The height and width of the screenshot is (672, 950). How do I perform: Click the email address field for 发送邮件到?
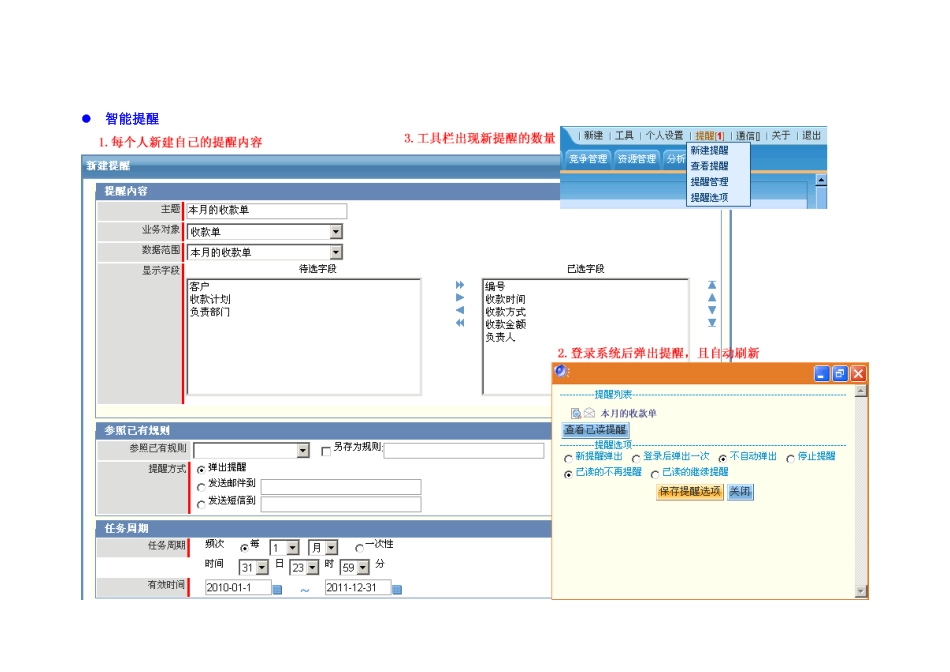pos(341,487)
